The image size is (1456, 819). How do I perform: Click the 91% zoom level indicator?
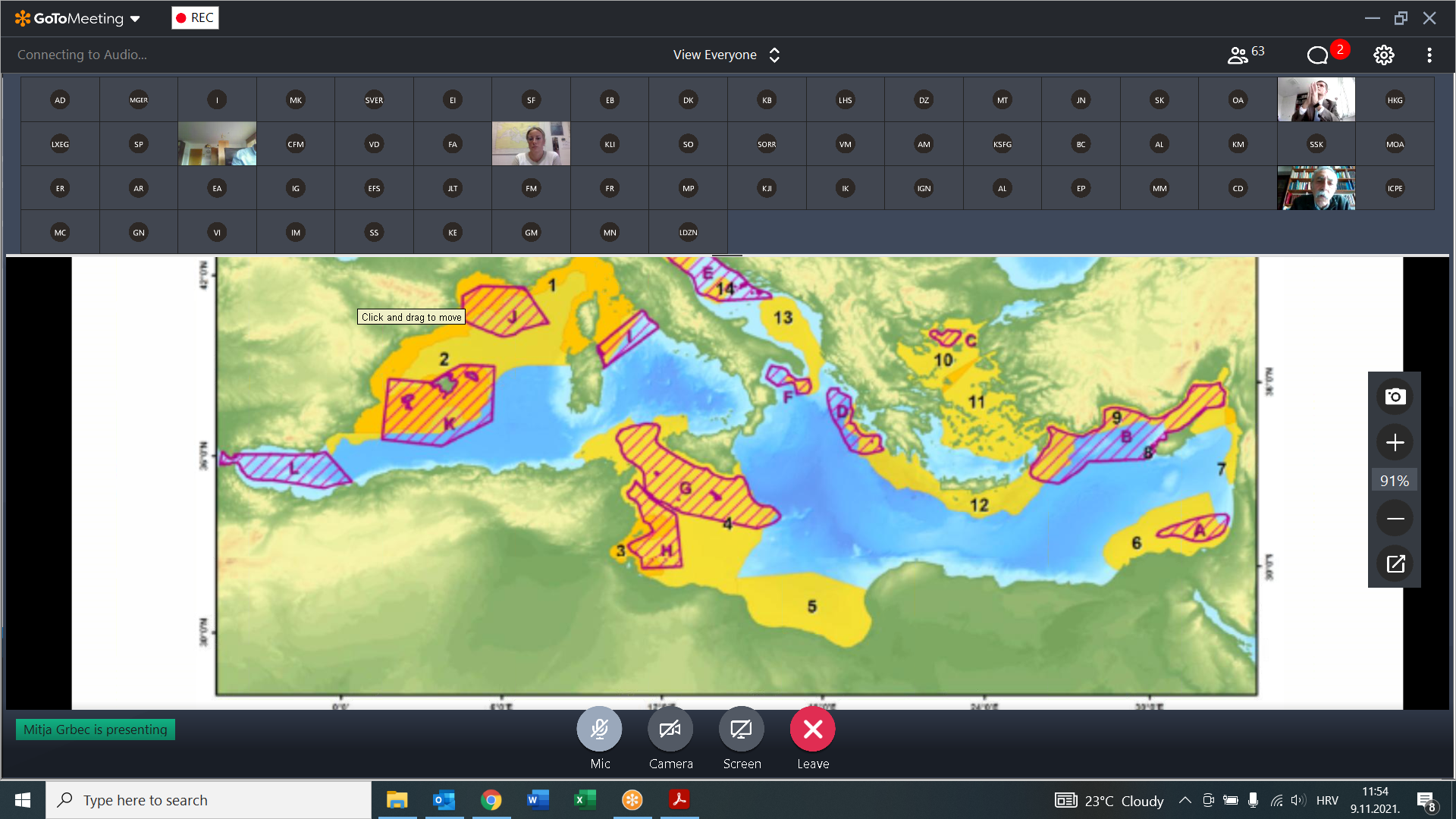[1394, 481]
